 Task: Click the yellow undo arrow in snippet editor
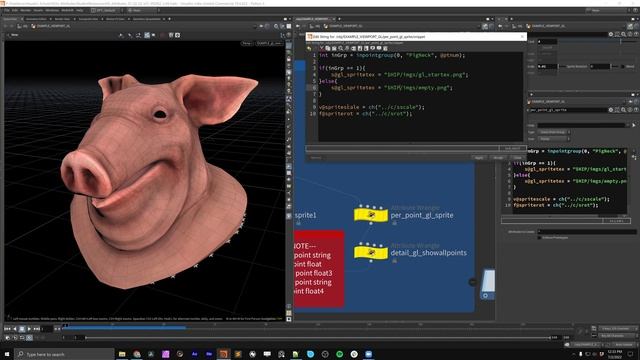coord(309,48)
